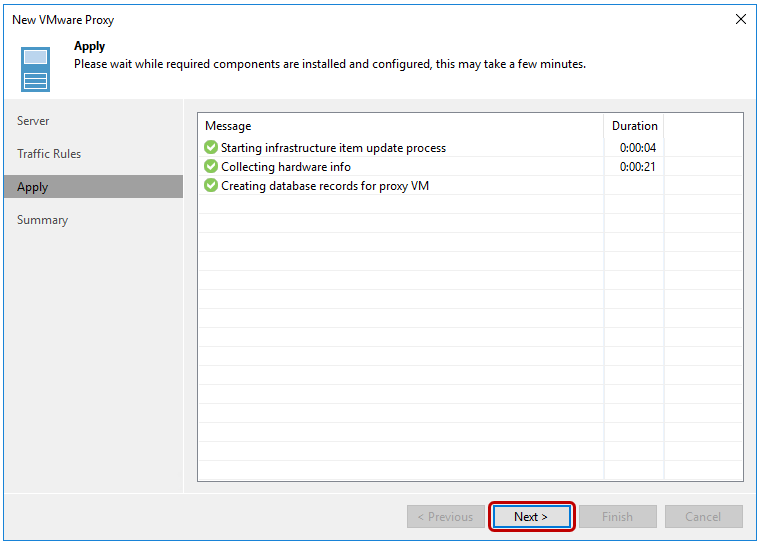Go to the Summary step
The height and width of the screenshot is (545, 762).
tap(43, 220)
